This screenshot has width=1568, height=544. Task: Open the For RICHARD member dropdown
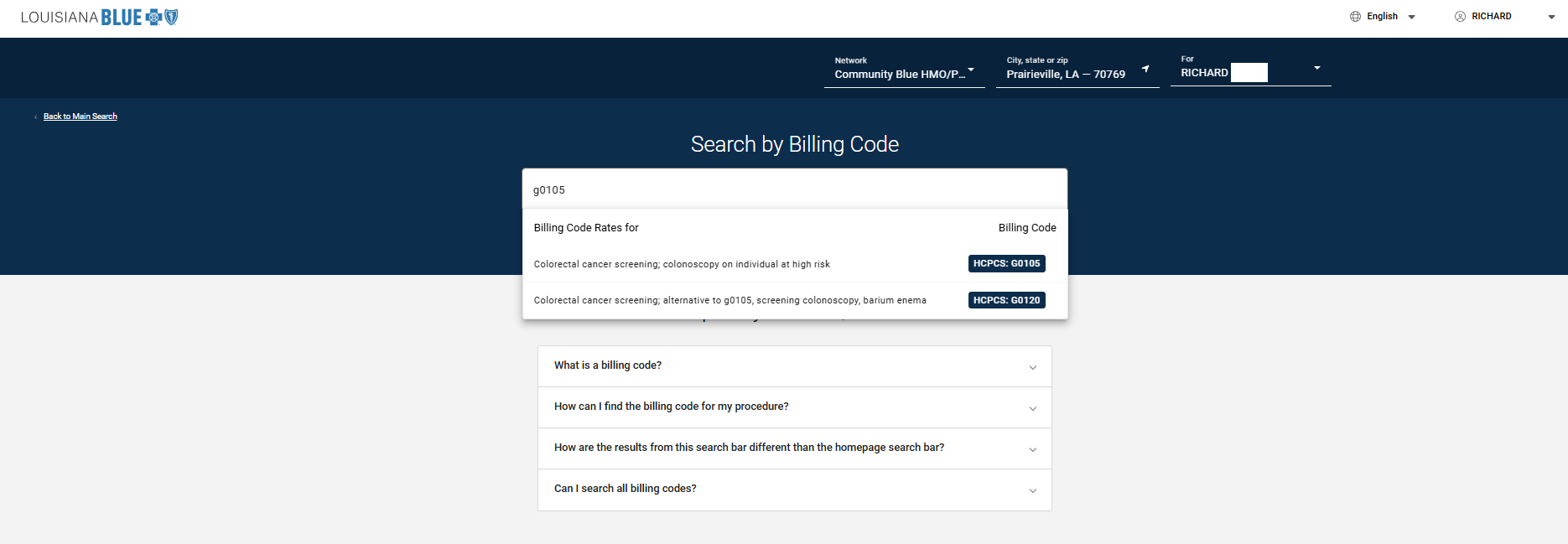pos(1316,68)
